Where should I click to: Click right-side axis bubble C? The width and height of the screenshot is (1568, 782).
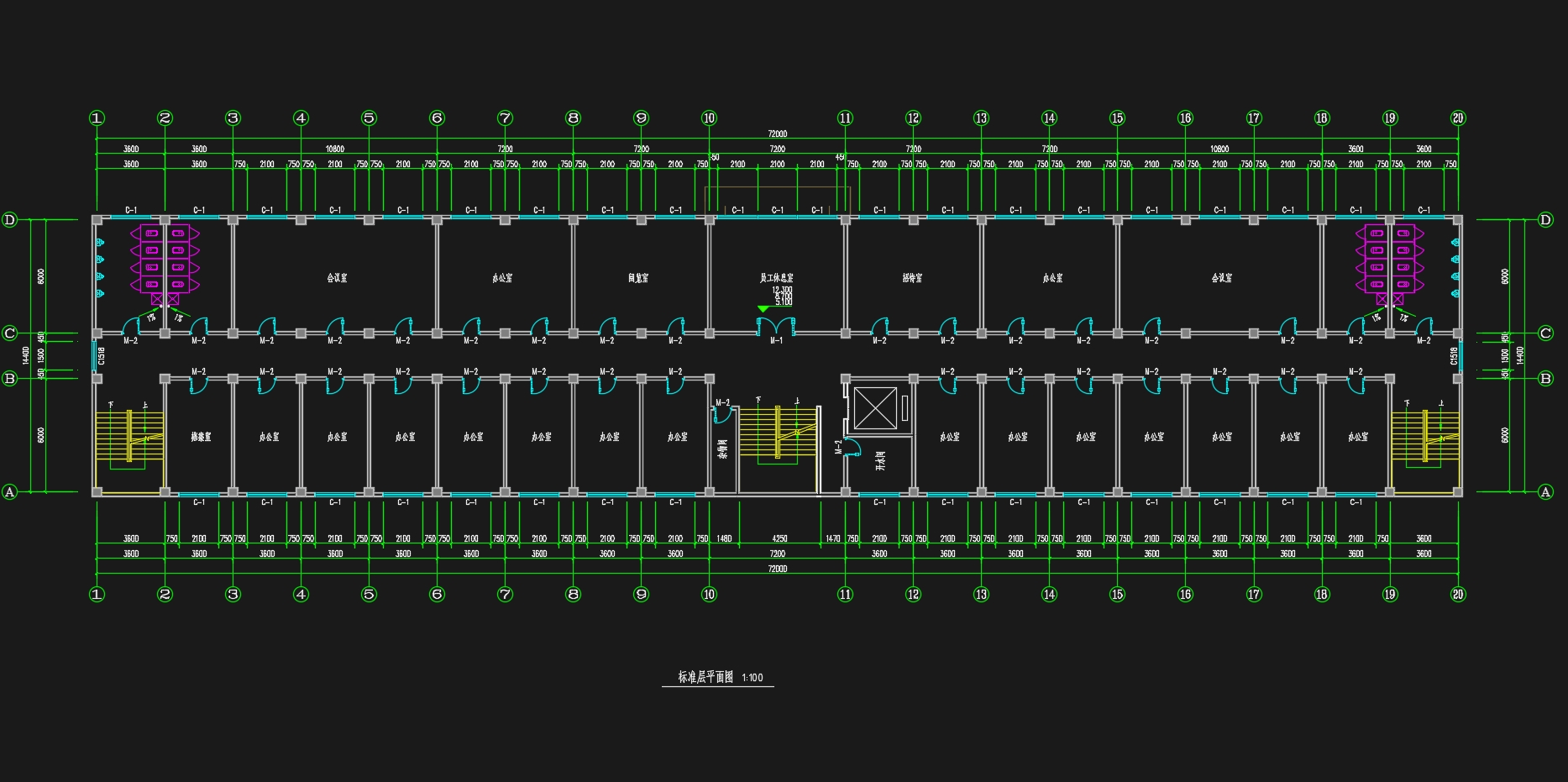tap(1545, 333)
